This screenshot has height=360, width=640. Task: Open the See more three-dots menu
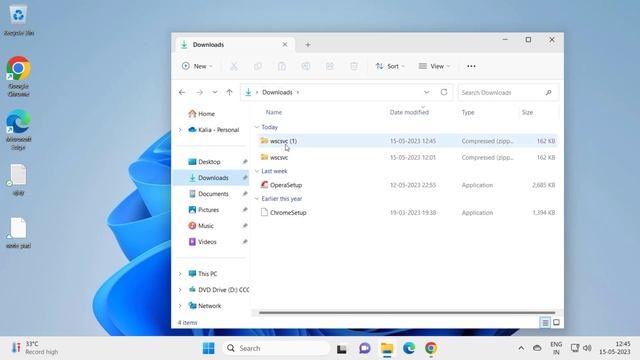[471, 66]
